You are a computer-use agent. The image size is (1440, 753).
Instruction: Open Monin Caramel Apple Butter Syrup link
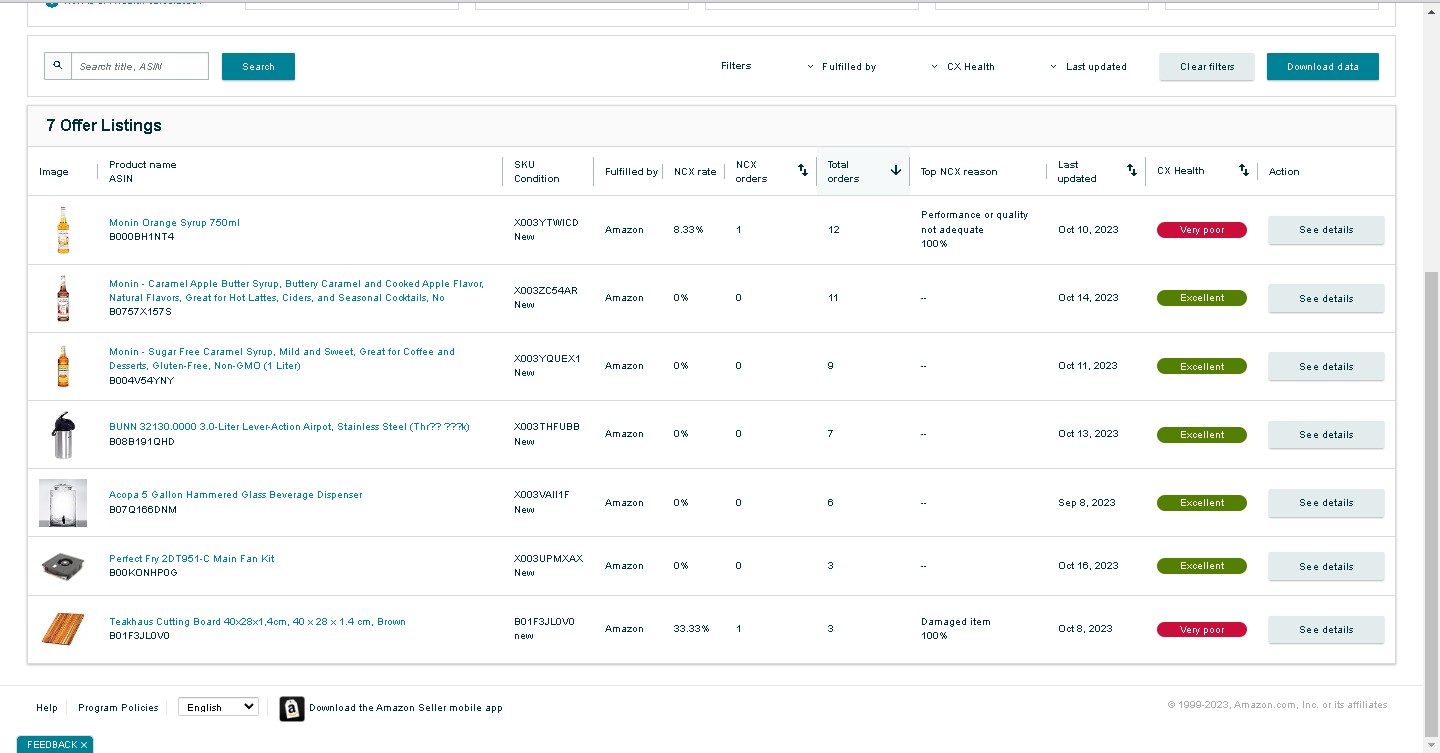296,291
